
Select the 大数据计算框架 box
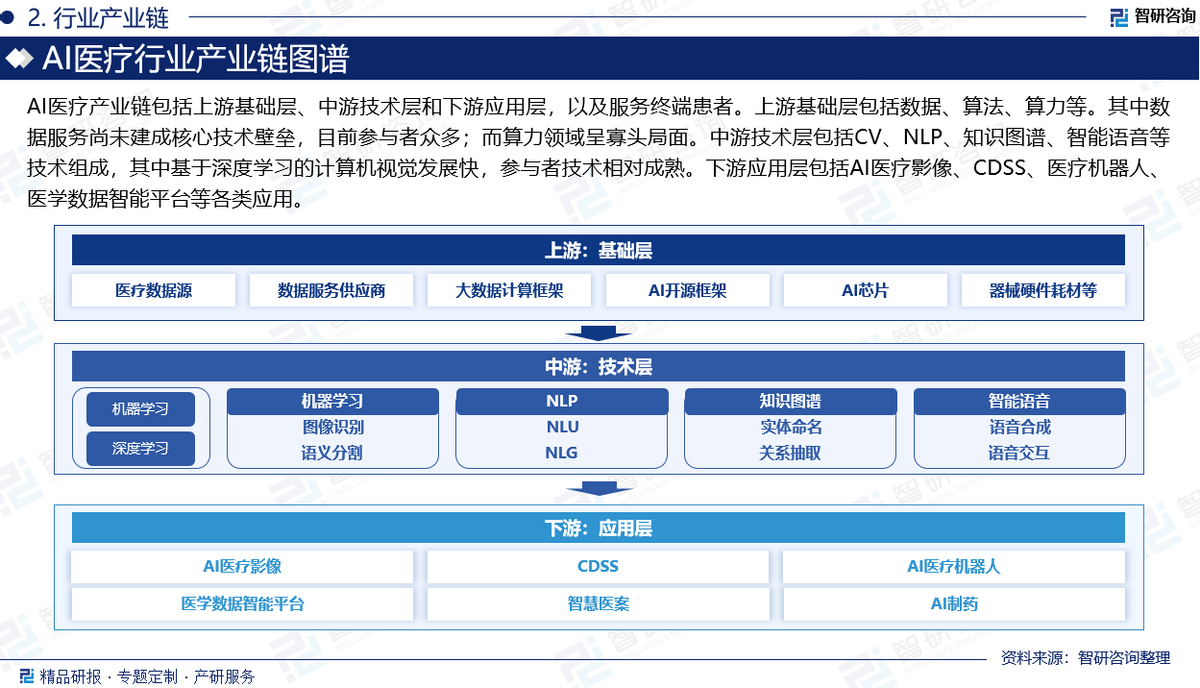(x=509, y=291)
